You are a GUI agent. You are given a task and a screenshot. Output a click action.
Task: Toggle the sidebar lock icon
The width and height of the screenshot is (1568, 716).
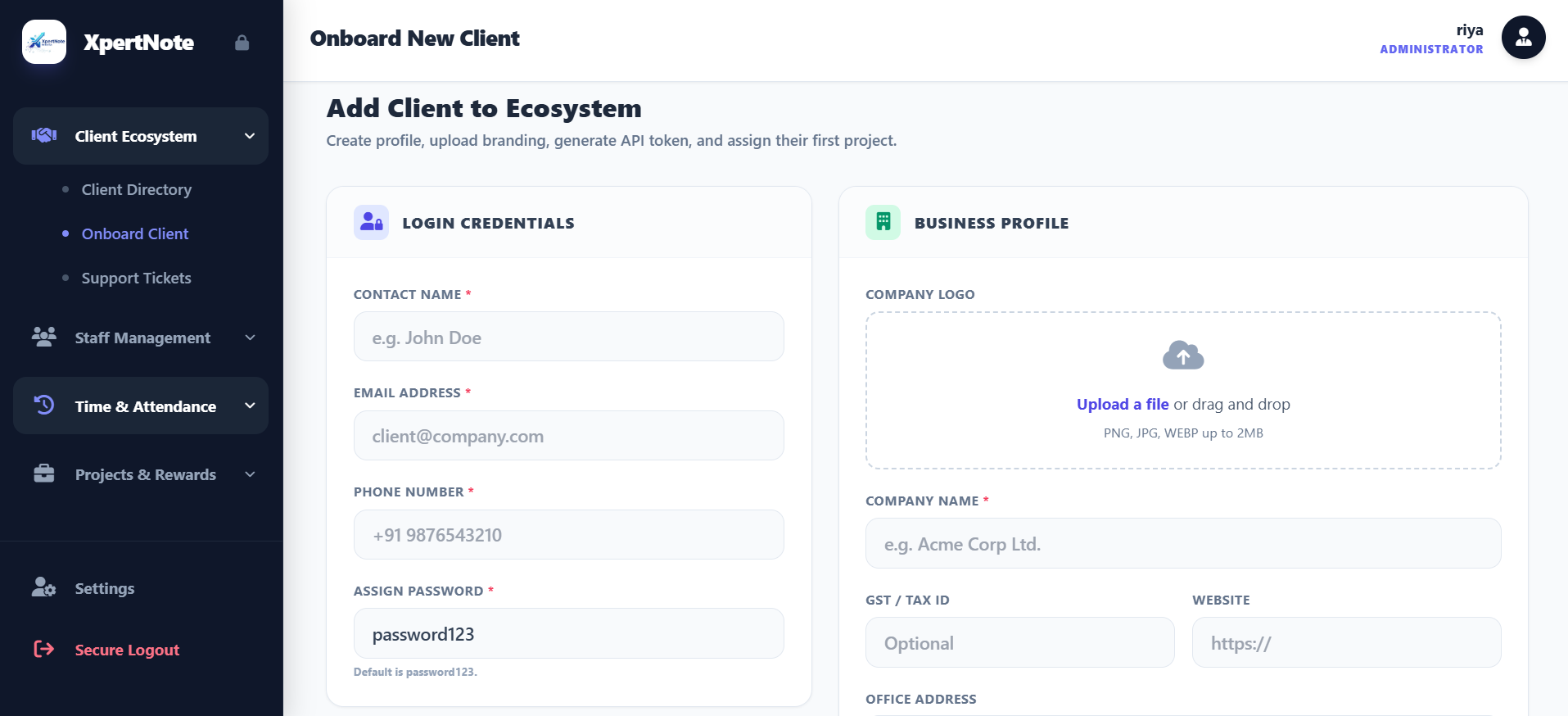coord(242,43)
